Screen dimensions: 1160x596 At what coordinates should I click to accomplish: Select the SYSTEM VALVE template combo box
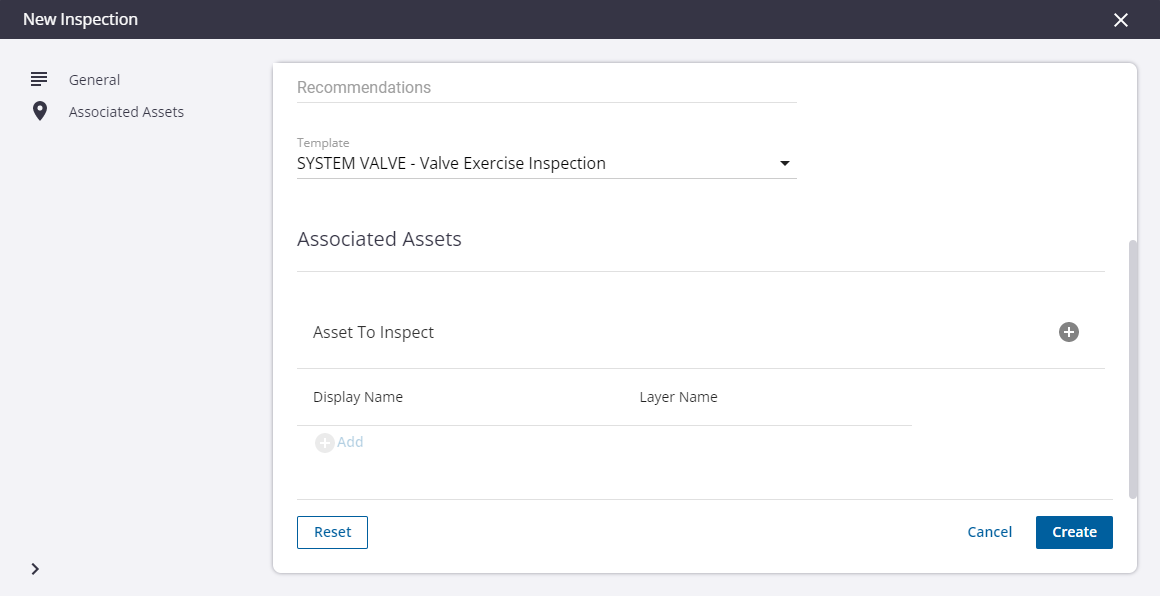coord(547,163)
